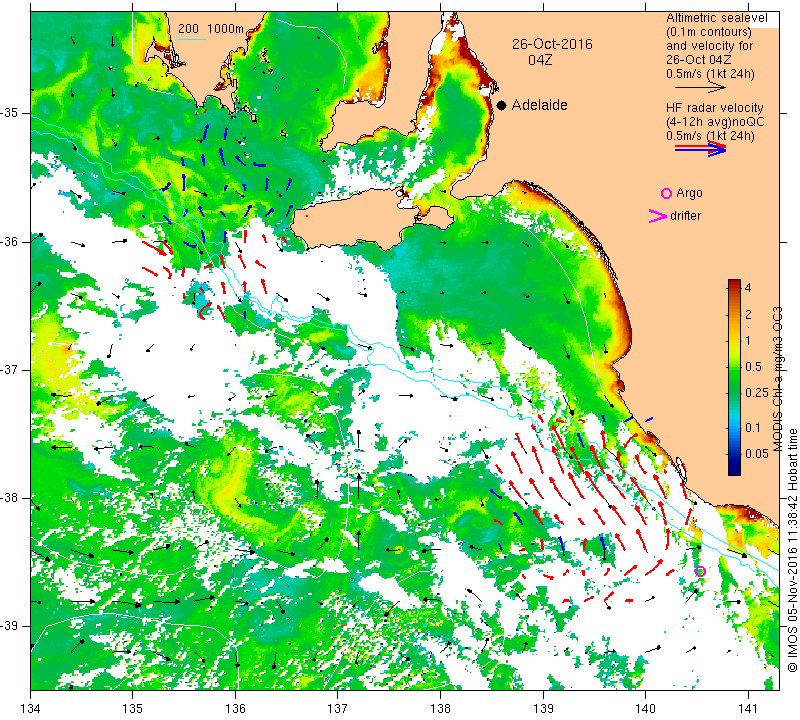Click the colorbar value 2 label

click(x=748, y=315)
